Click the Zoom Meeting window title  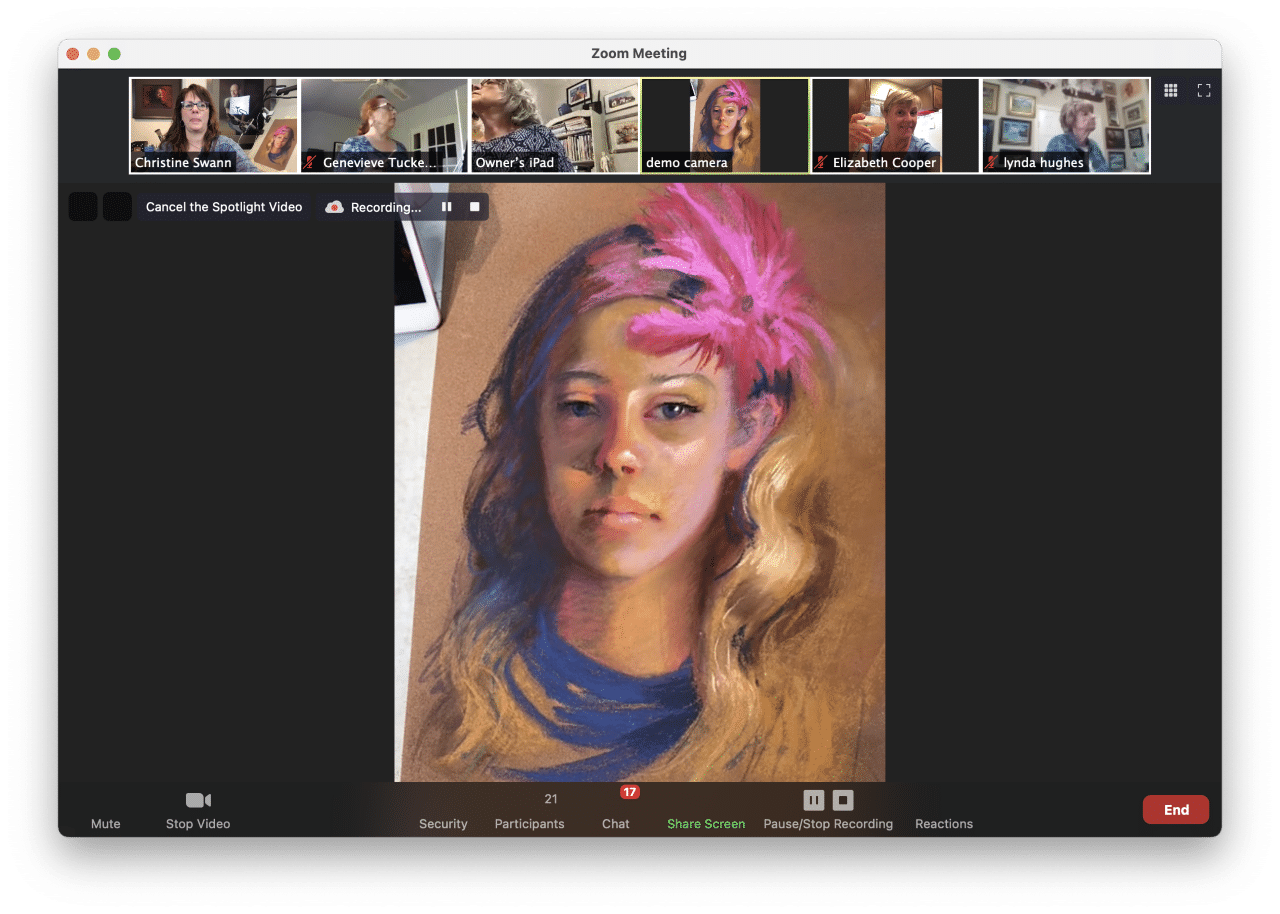(639, 54)
